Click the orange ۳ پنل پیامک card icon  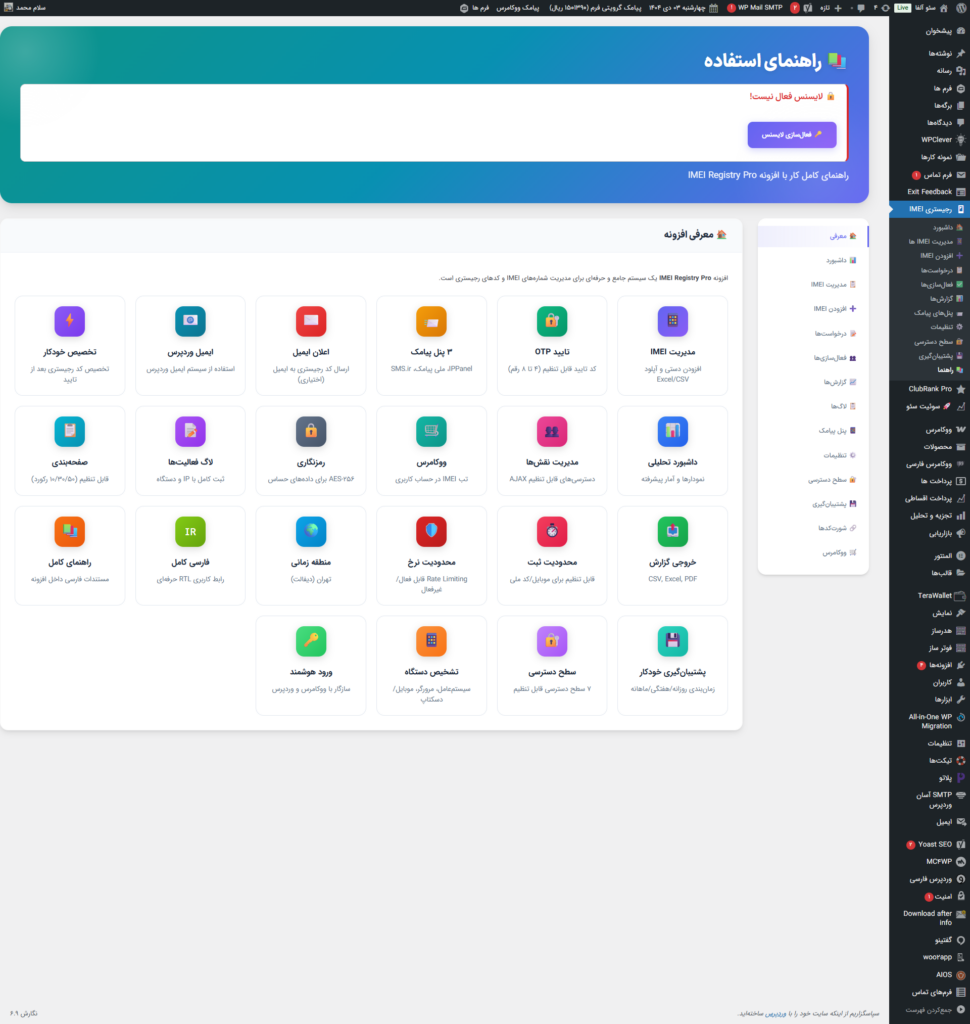click(431, 321)
